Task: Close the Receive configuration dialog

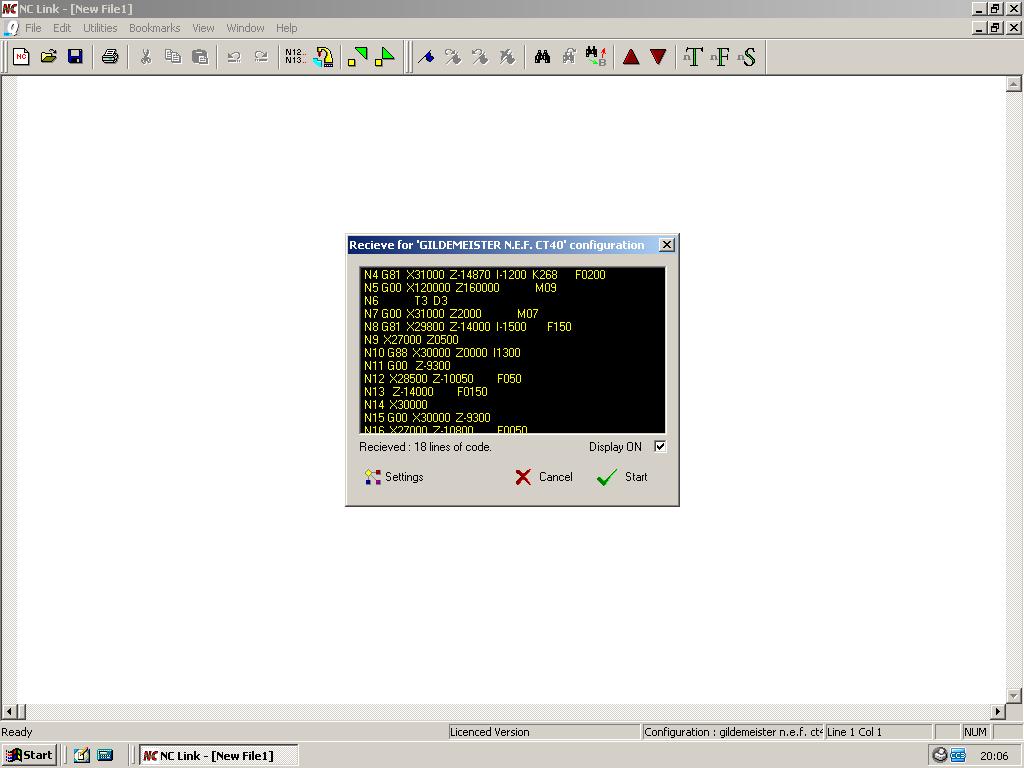Action: [666, 245]
